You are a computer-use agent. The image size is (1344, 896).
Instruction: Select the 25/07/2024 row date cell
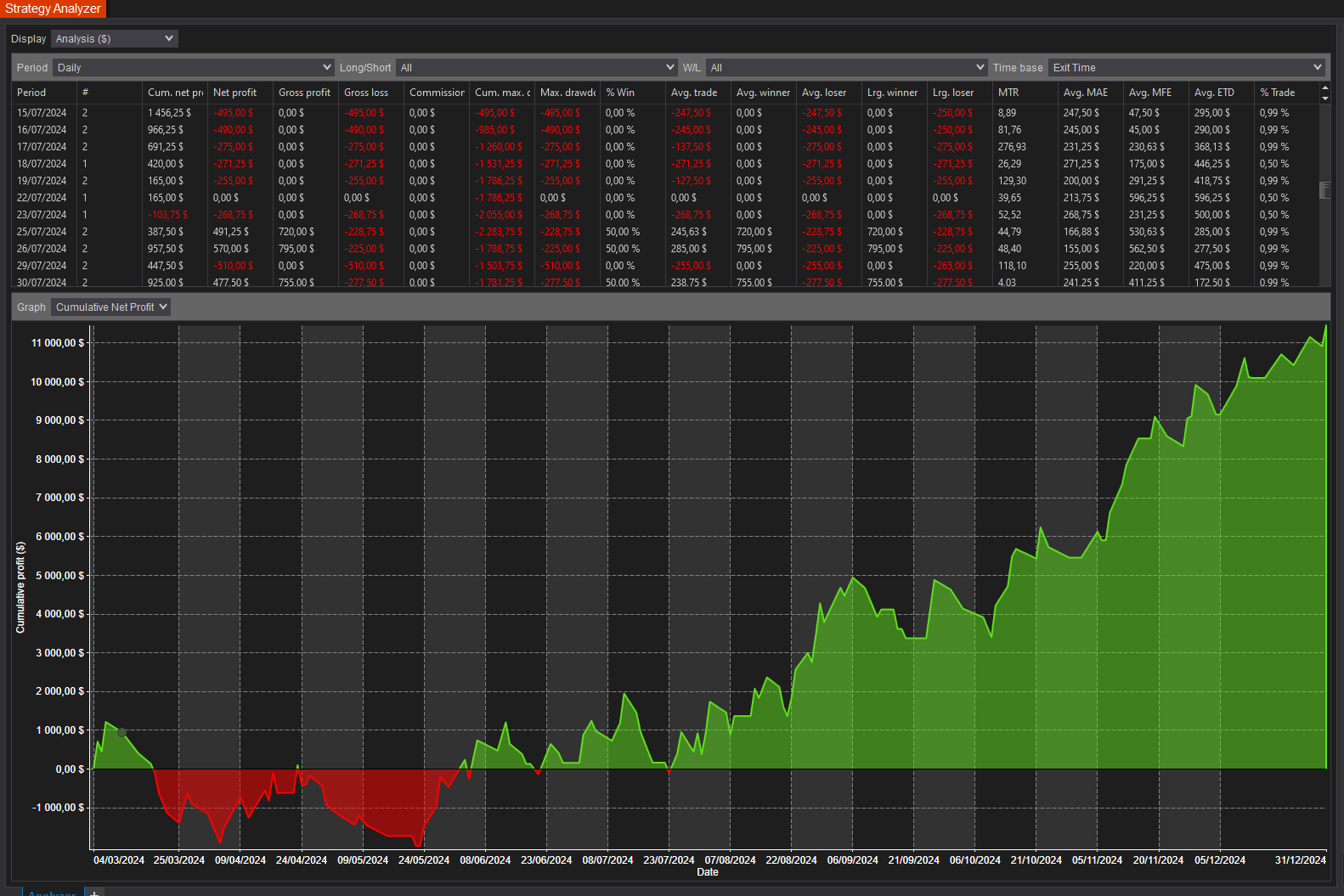click(x=42, y=232)
